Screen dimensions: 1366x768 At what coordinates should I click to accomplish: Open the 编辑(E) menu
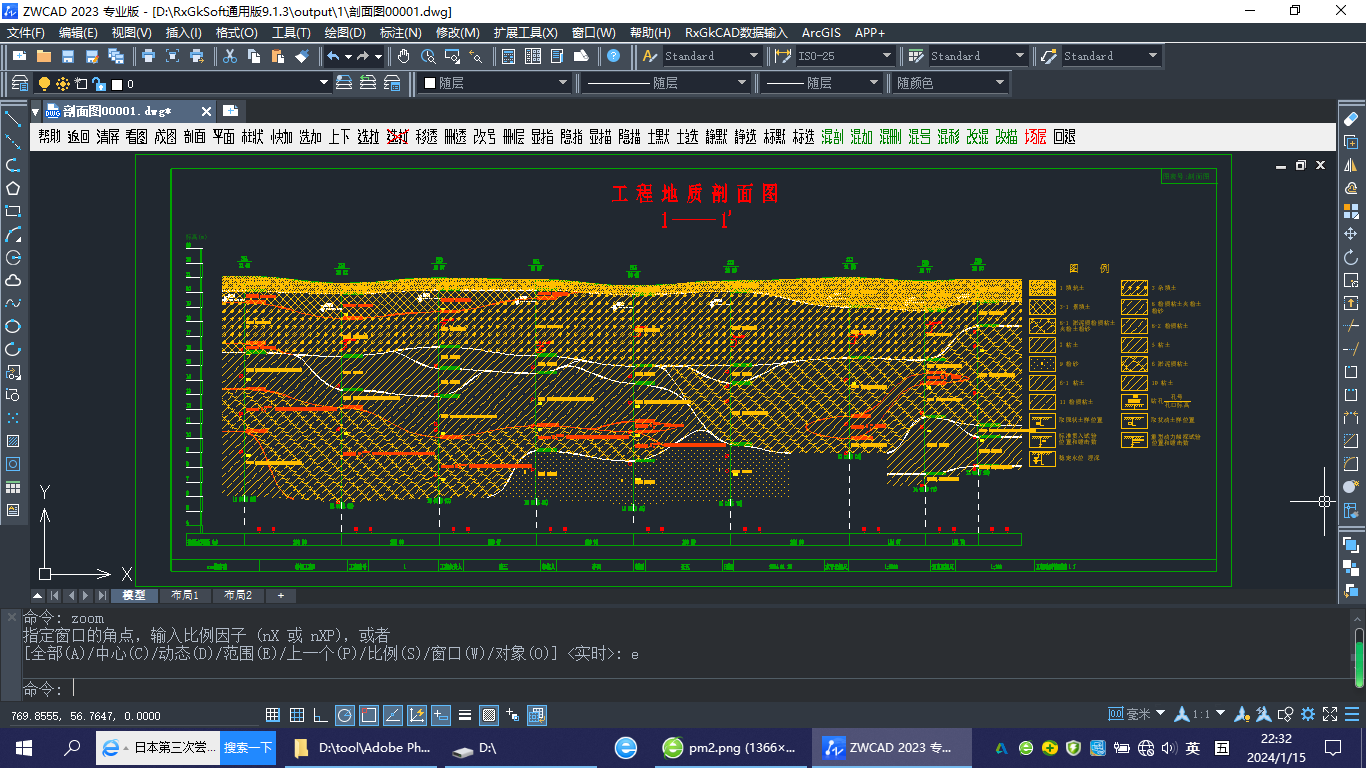click(x=78, y=33)
